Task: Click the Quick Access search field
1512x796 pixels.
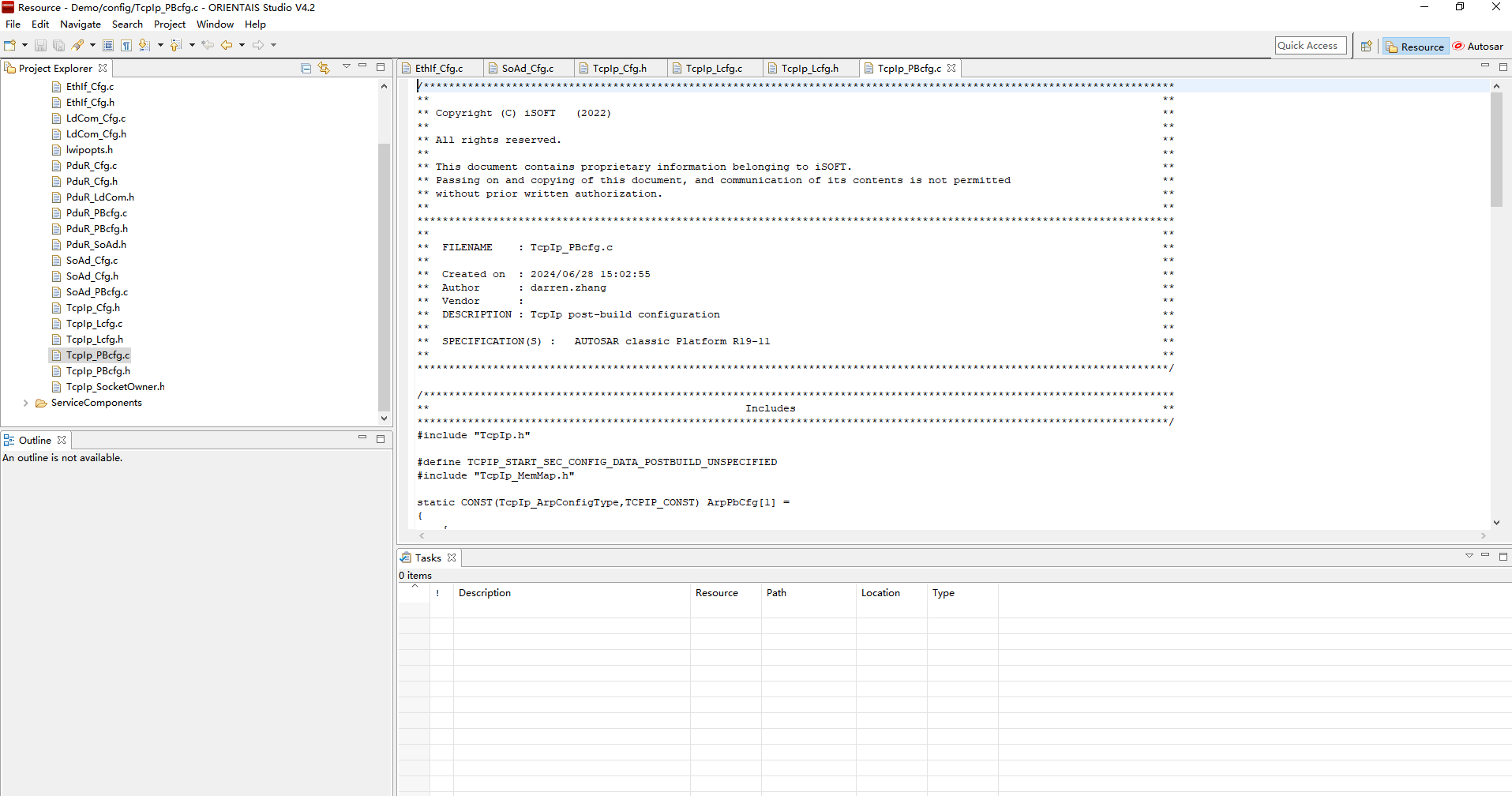Action: click(1310, 46)
